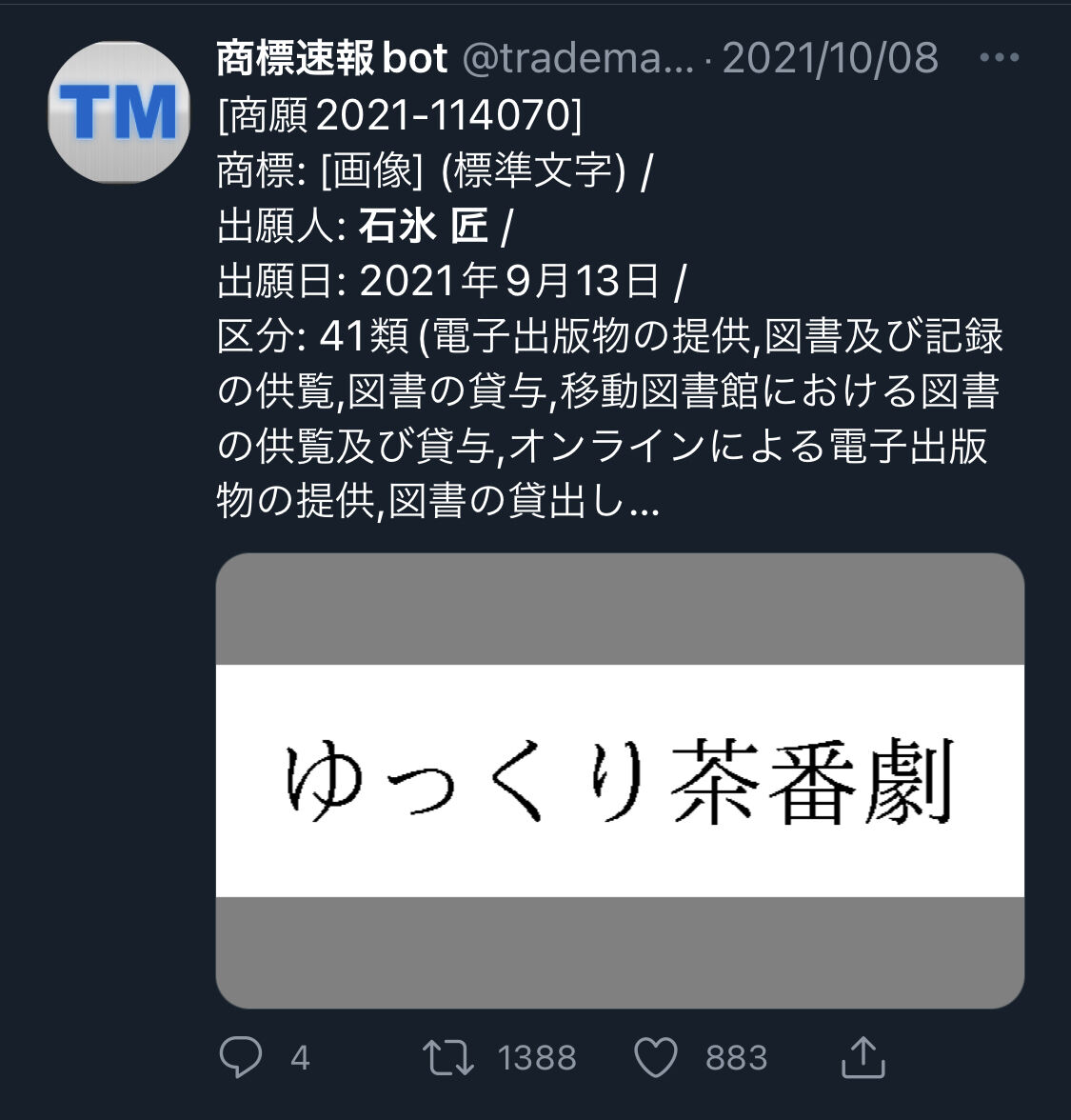Viewport: 1071px width, 1120px height.
Task: Open the @tradema... handle link
Action: click(578, 58)
